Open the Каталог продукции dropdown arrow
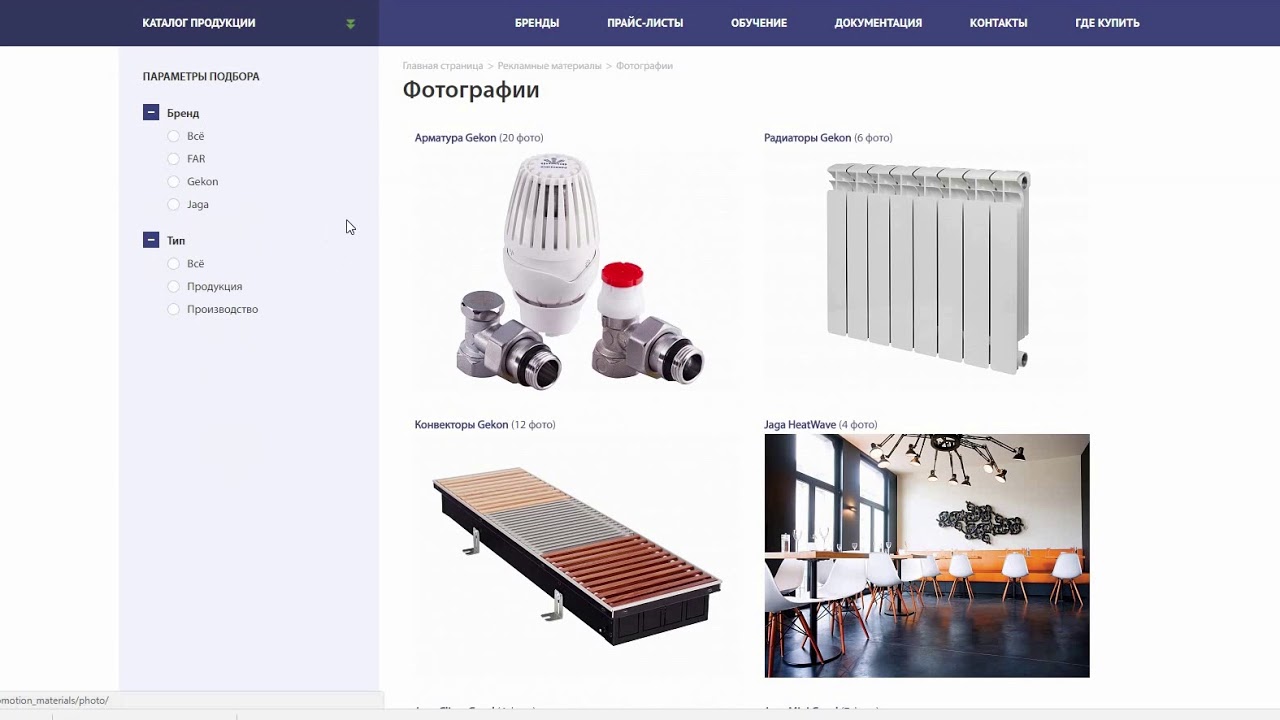The height and width of the screenshot is (720, 1280). (350, 23)
